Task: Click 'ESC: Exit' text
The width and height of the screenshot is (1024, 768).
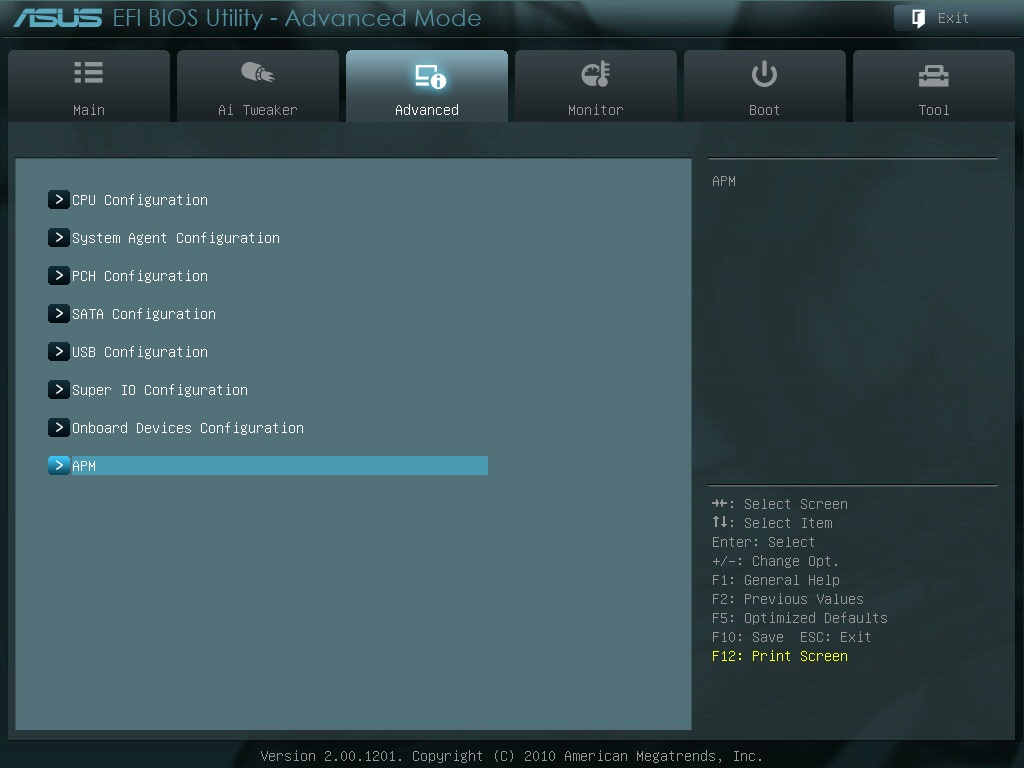Action: [x=835, y=637]
